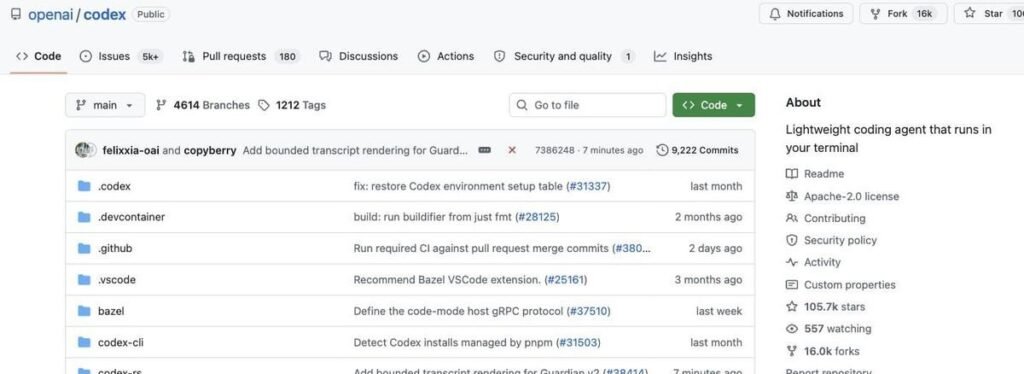
Task: View 9,222 Commits history
Action: click(x=697, y=150)
